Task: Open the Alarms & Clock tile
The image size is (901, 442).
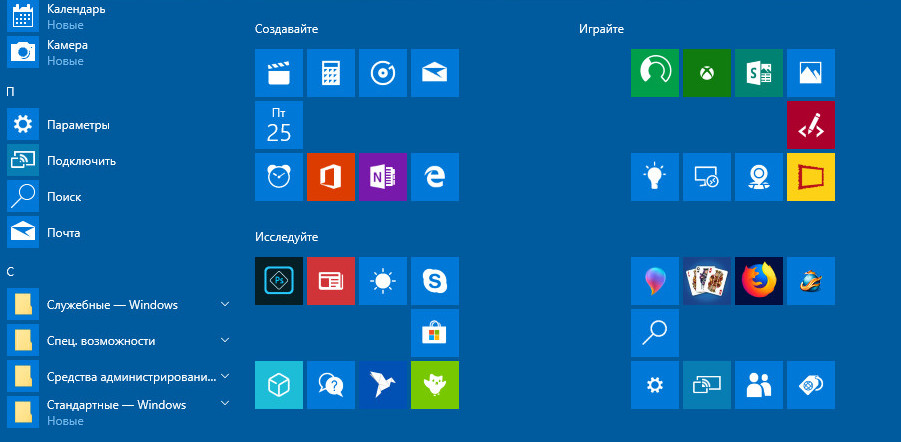Action: click(279, 177)
